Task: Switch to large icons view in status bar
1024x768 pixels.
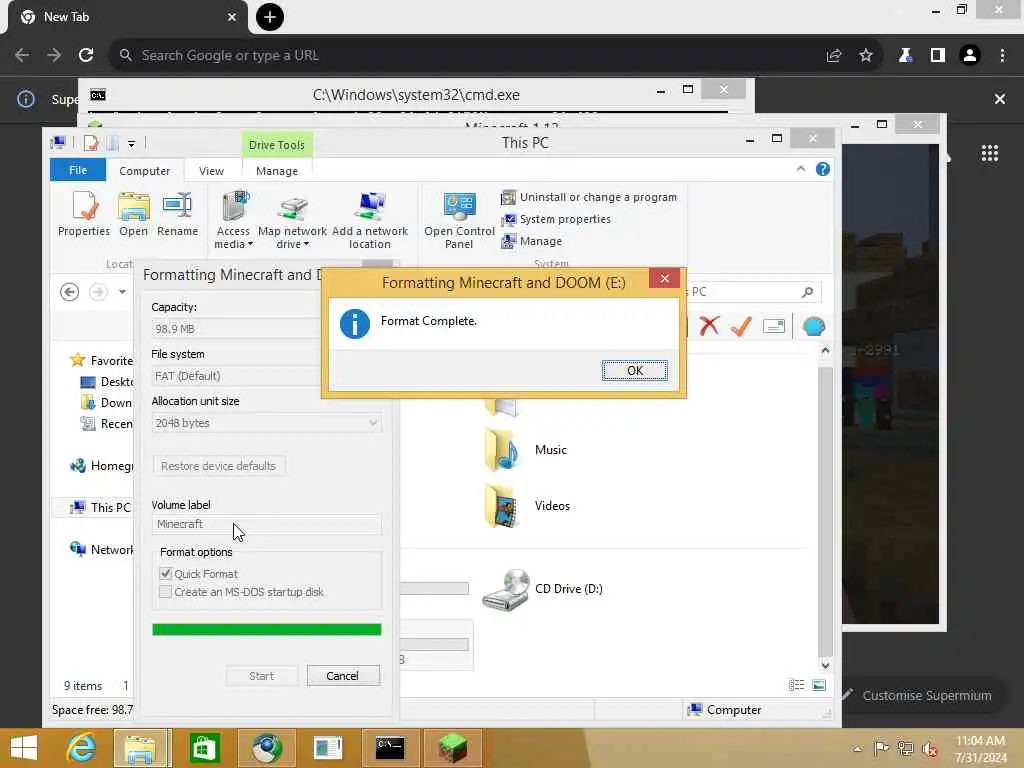Action: [819, 685]
